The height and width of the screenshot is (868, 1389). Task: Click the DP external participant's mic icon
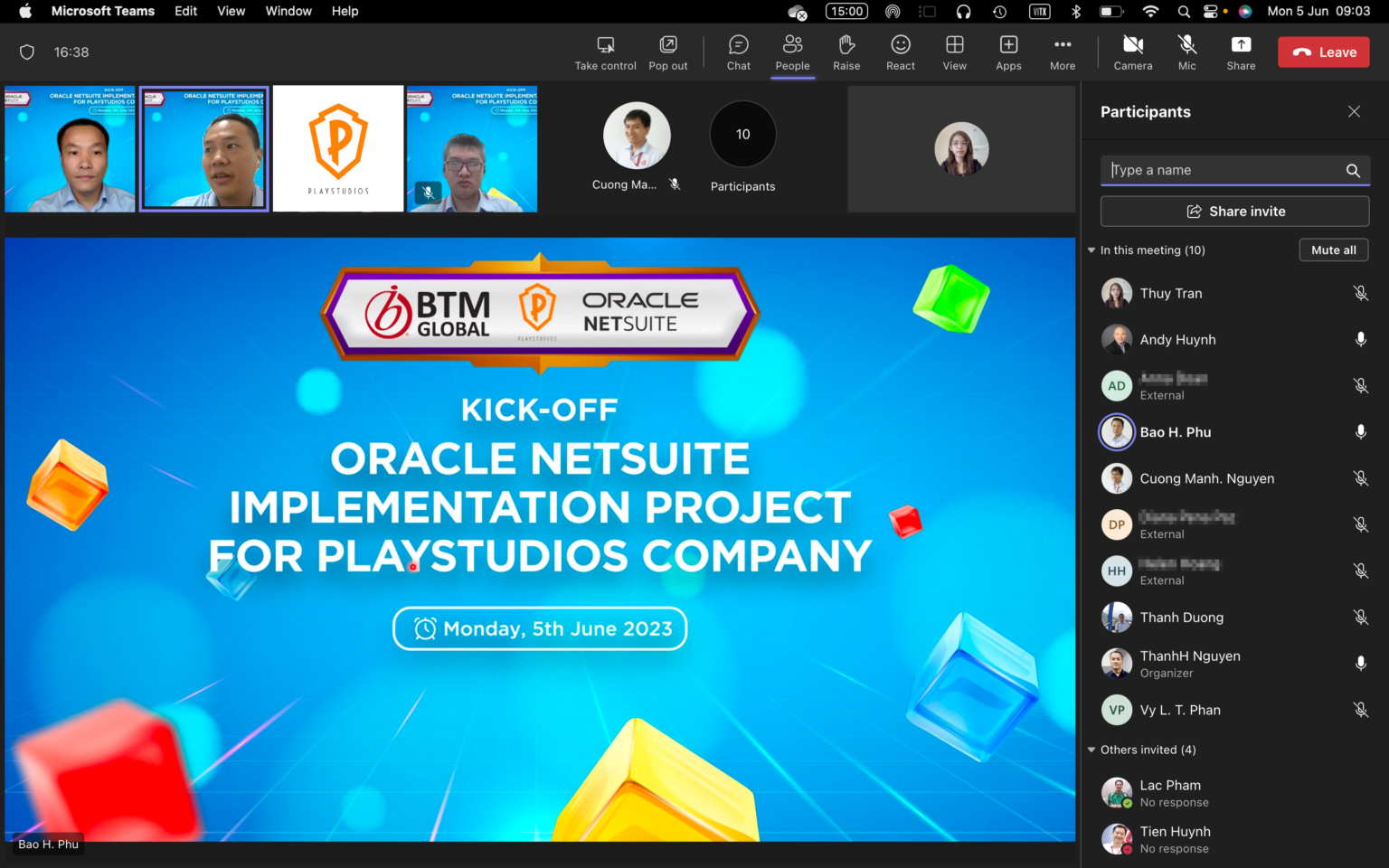(x=1360, y=524)
